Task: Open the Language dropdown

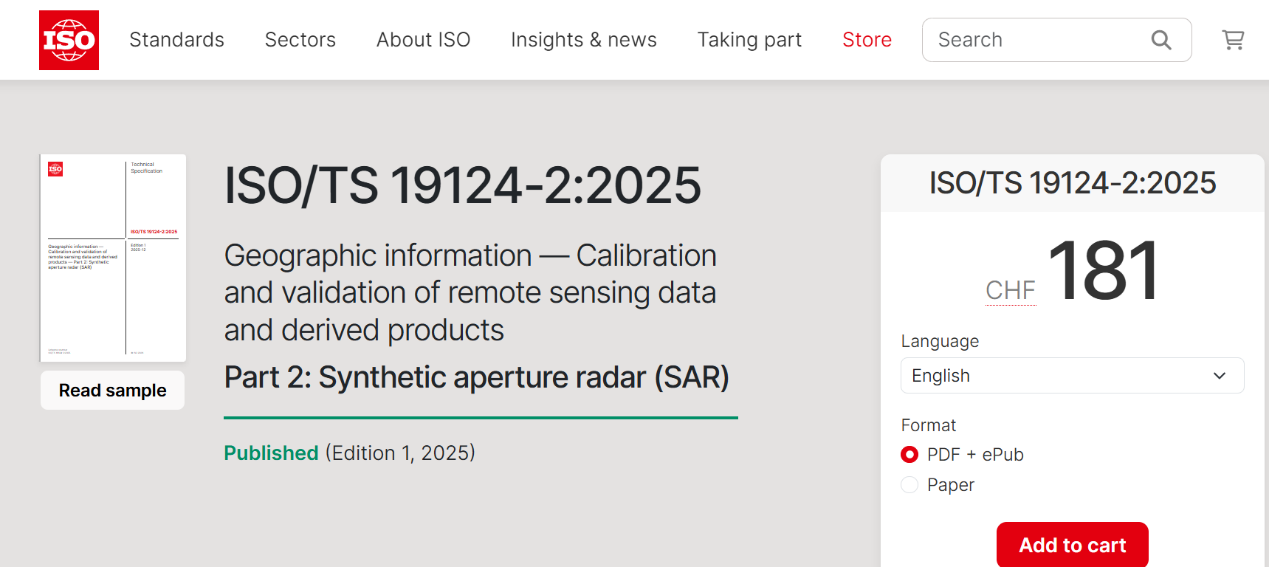Action: (1071, 376)
